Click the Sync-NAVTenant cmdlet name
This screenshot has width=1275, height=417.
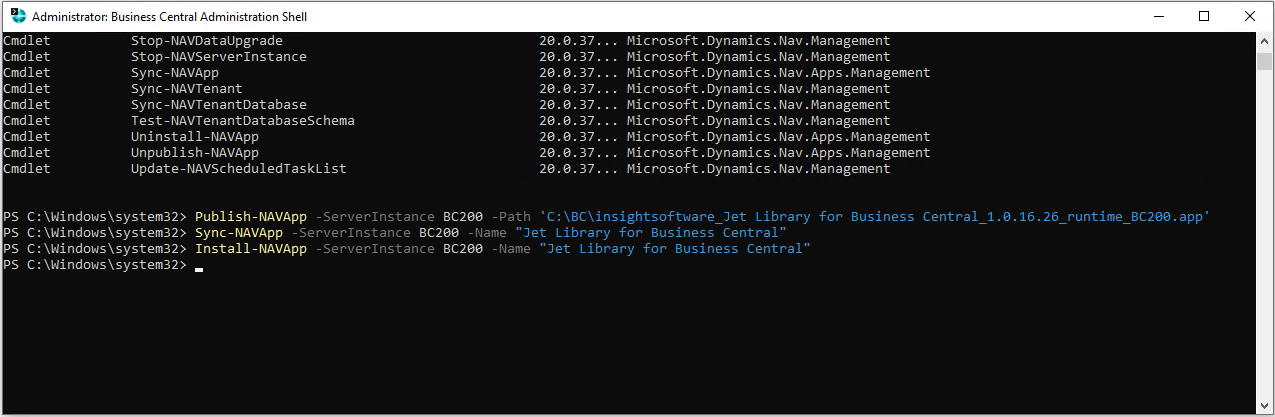pos(187,89)
